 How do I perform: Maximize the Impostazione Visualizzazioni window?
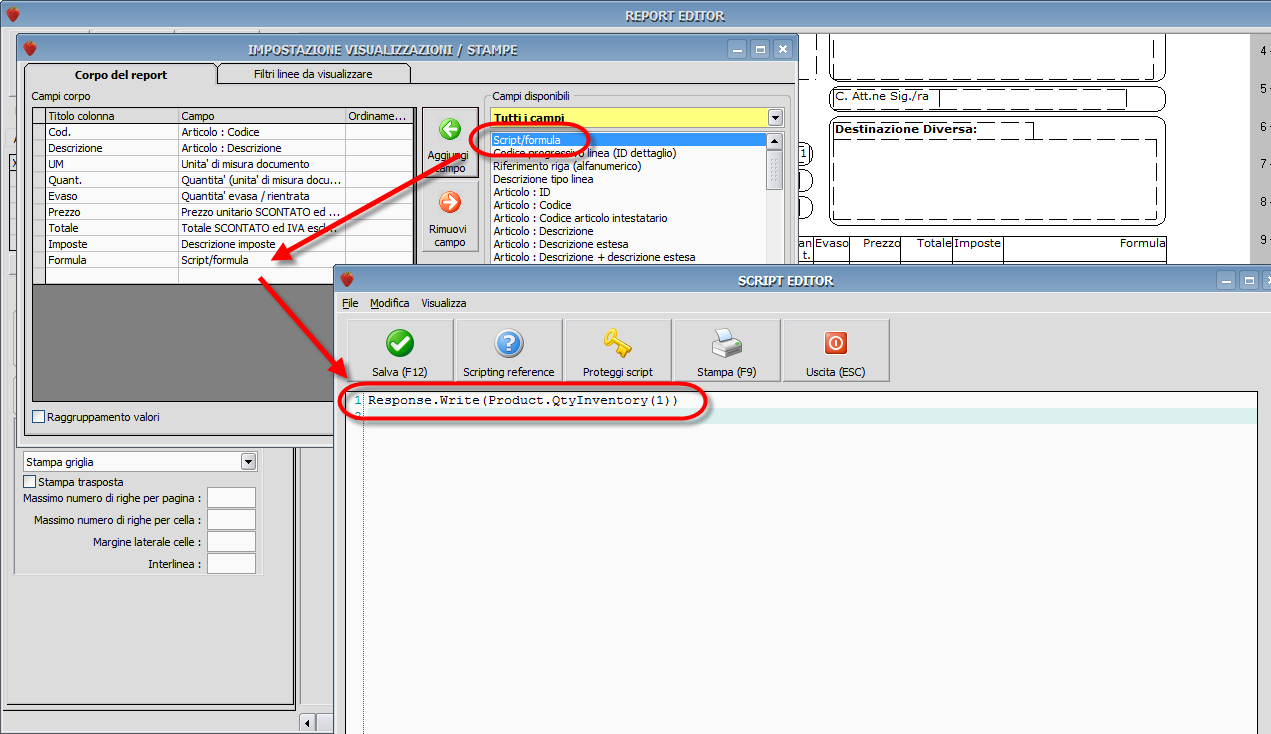tap(760, 49)
